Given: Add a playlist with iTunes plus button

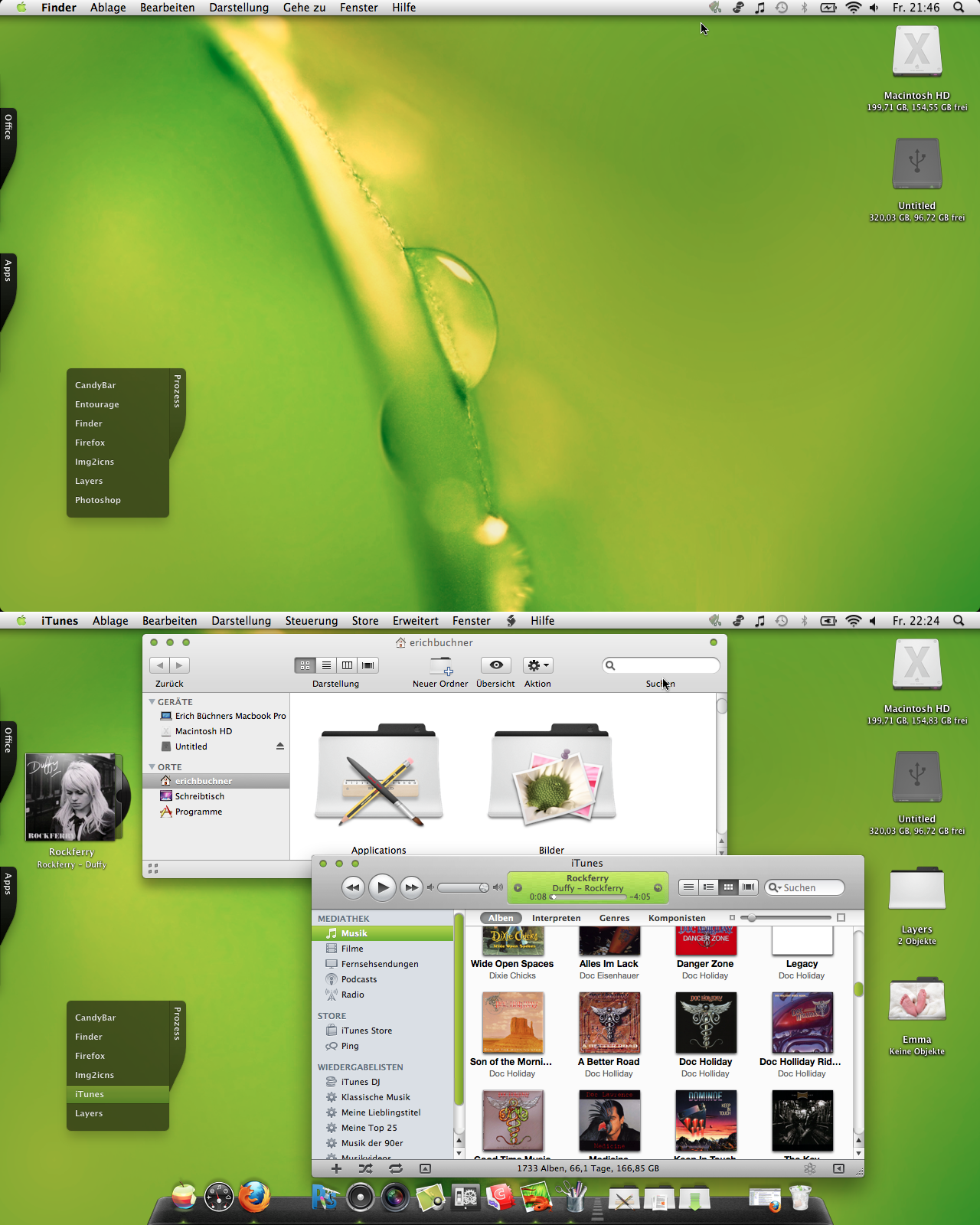Looking at the screenshot, I should (x=336, y=1168).
